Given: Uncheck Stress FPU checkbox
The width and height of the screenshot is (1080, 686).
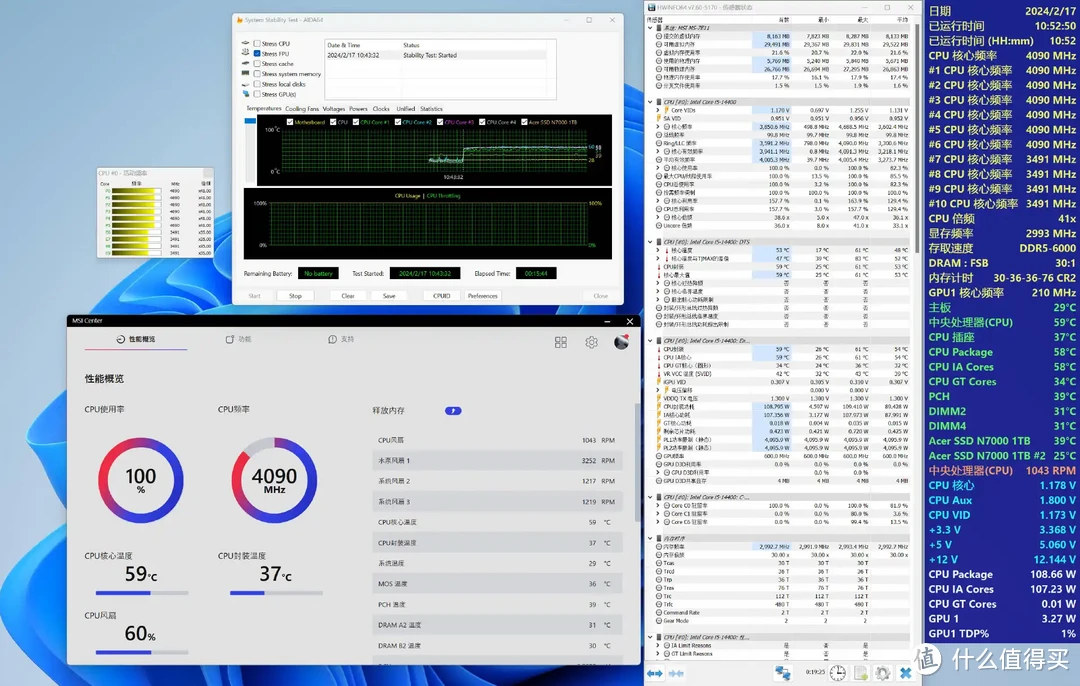Looking at the screenshot, I should (257, 53).
